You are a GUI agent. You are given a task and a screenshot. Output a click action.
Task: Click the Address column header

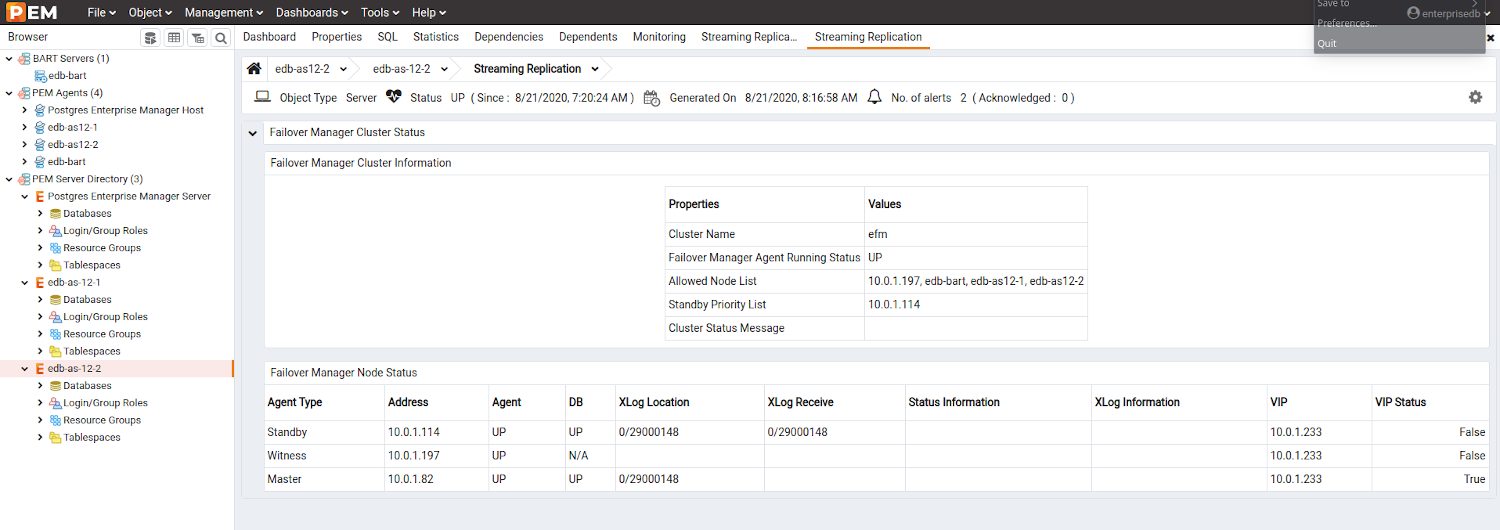click(436, 402)
